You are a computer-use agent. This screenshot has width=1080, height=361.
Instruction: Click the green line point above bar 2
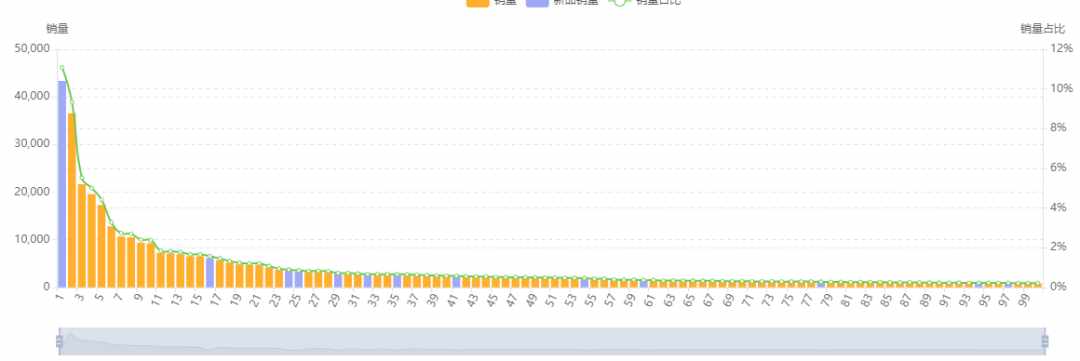pos(72,102)
